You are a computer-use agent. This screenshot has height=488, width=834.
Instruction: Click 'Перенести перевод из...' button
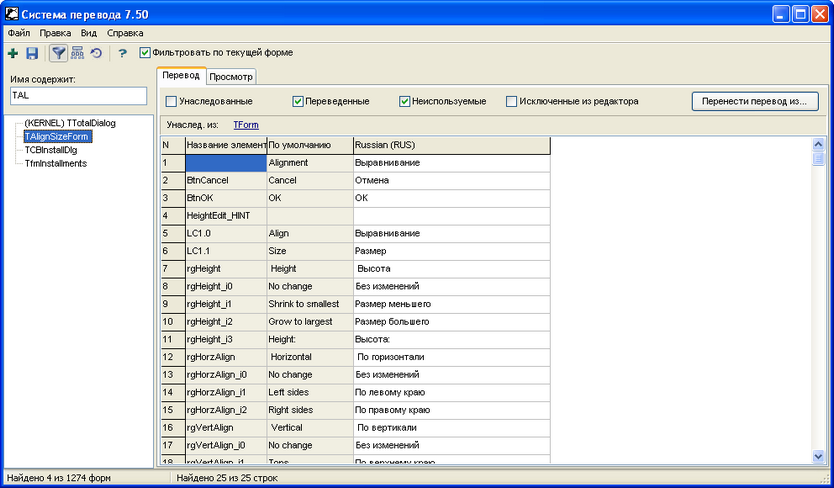[x=755, y=101]
